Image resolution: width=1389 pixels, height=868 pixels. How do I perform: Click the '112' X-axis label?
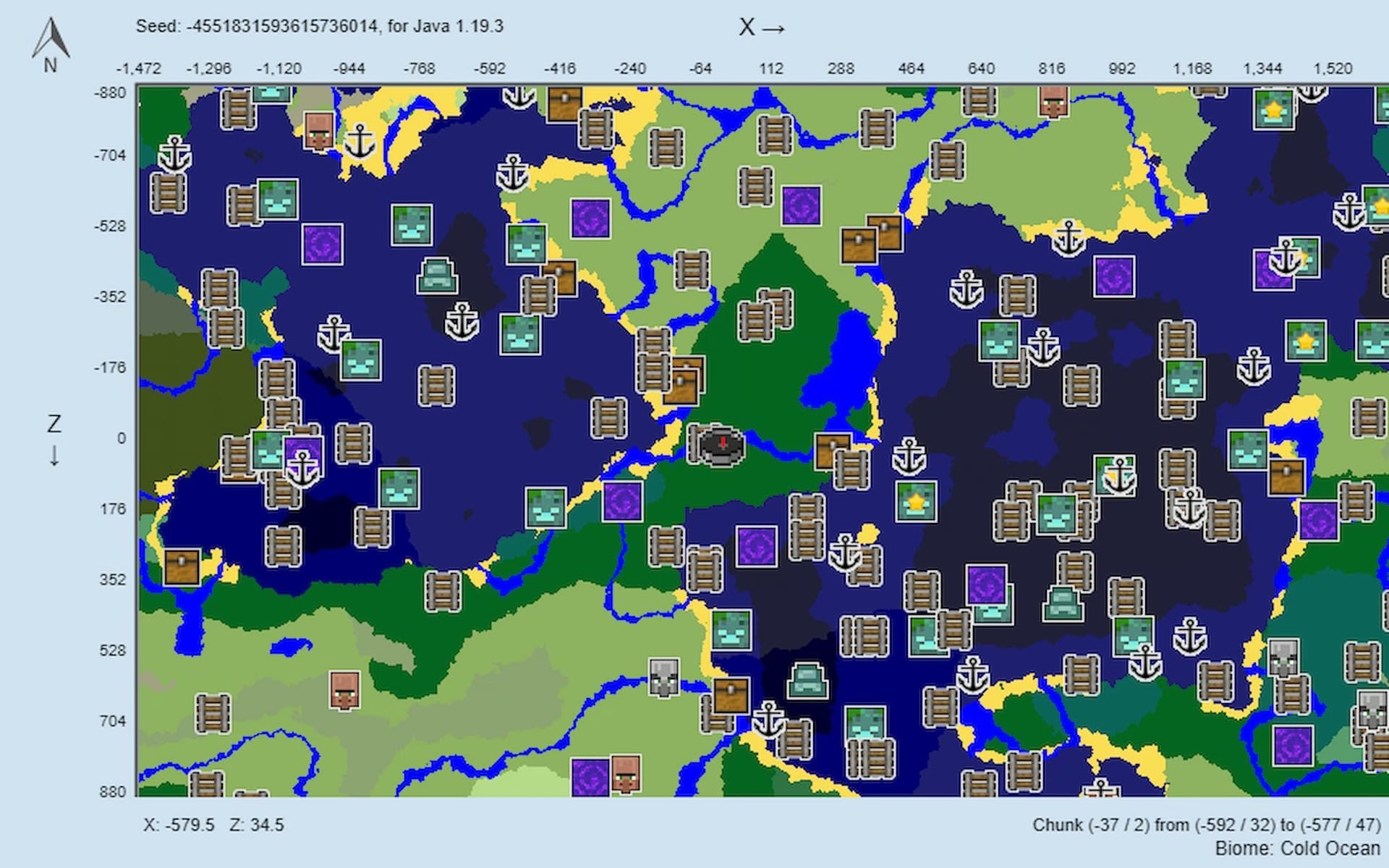(x=771, y=69)
